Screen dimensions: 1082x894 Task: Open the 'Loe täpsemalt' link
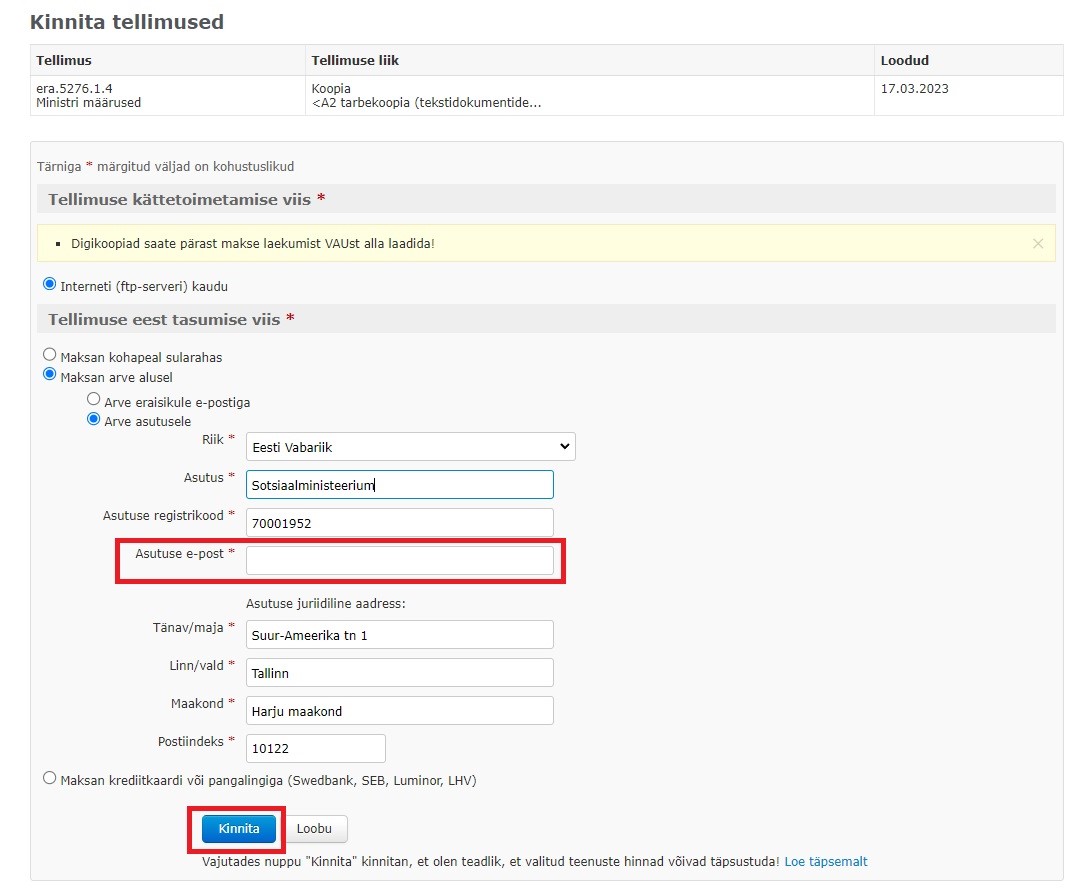click(x=826, y=861)
